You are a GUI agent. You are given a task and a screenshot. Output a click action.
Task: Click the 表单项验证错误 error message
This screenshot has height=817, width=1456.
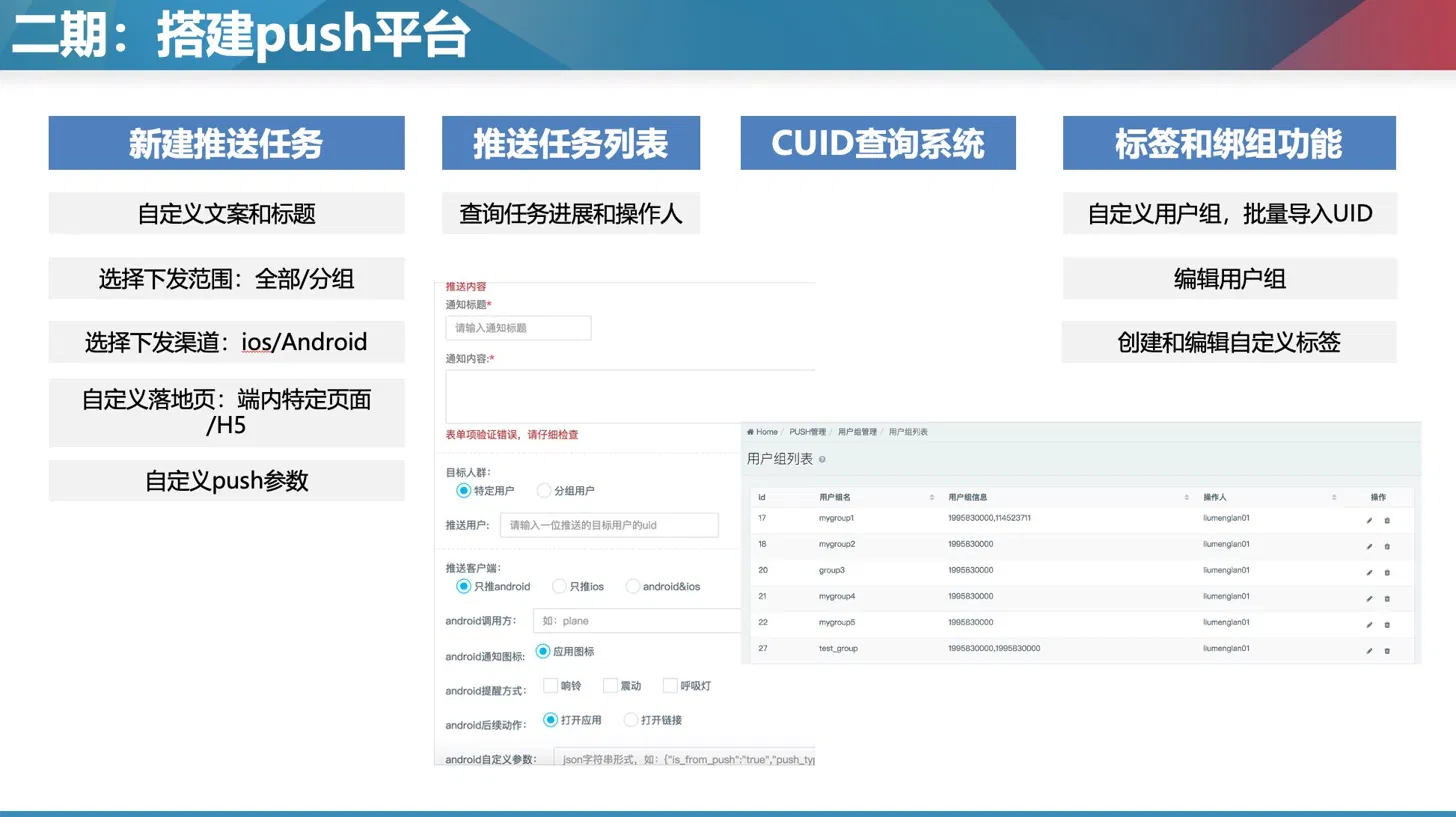[512, 435]
